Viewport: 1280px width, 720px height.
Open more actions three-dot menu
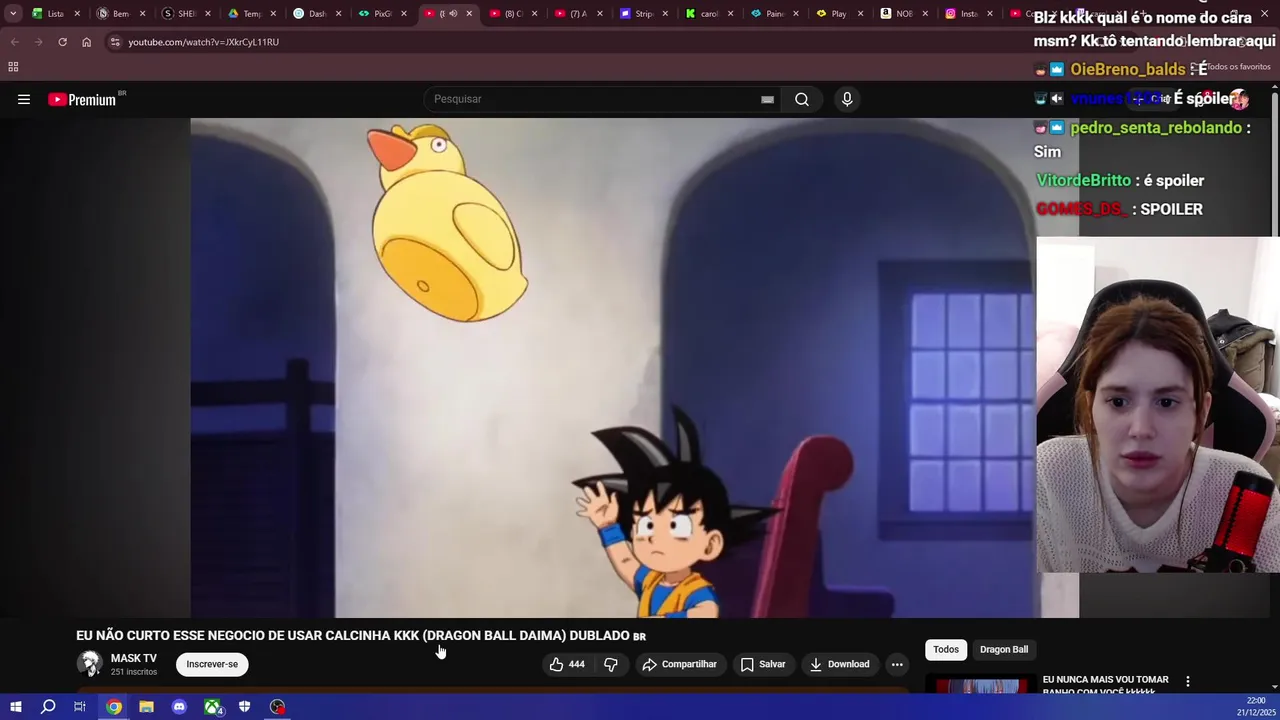pos(897,664)
